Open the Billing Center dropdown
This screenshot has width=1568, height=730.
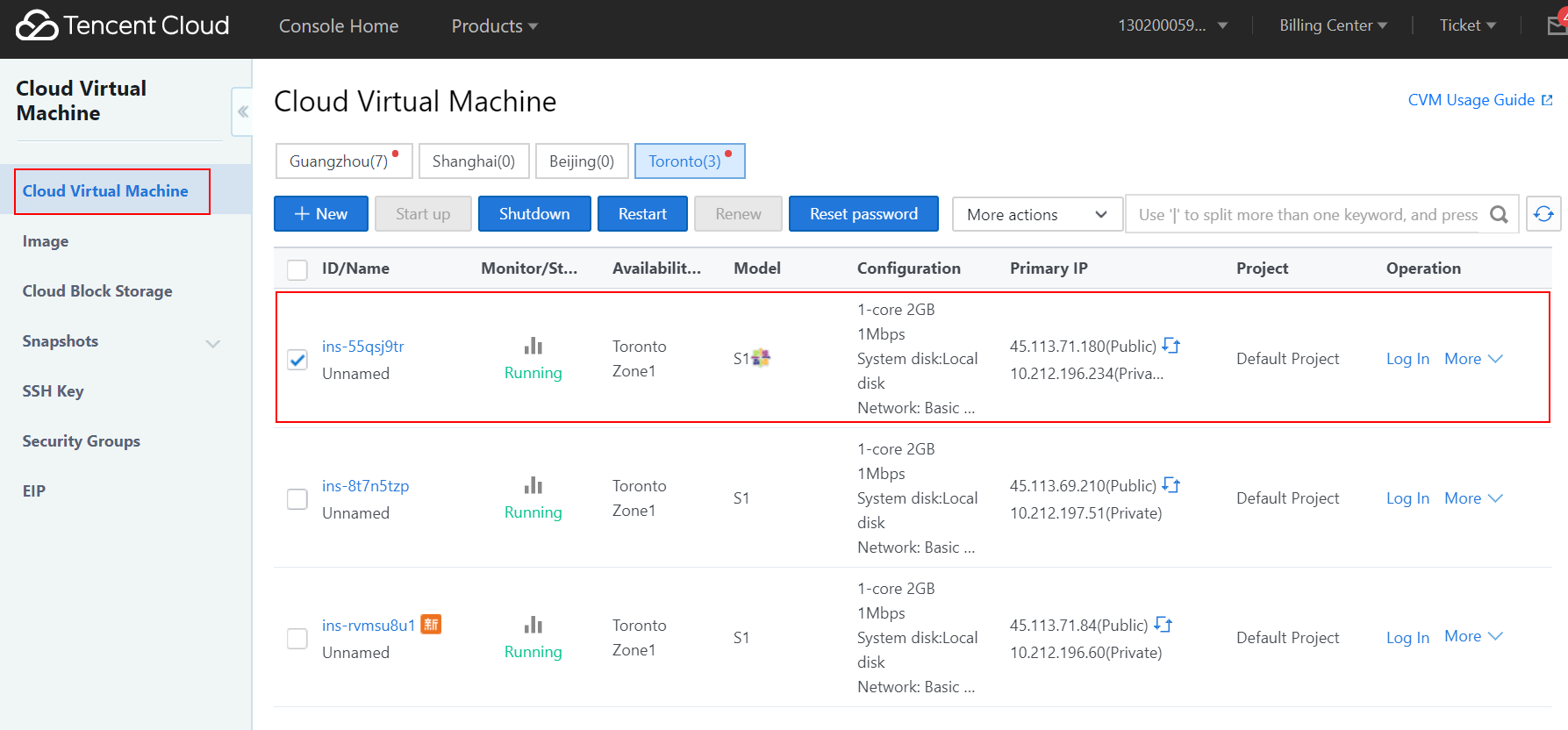1333,25
